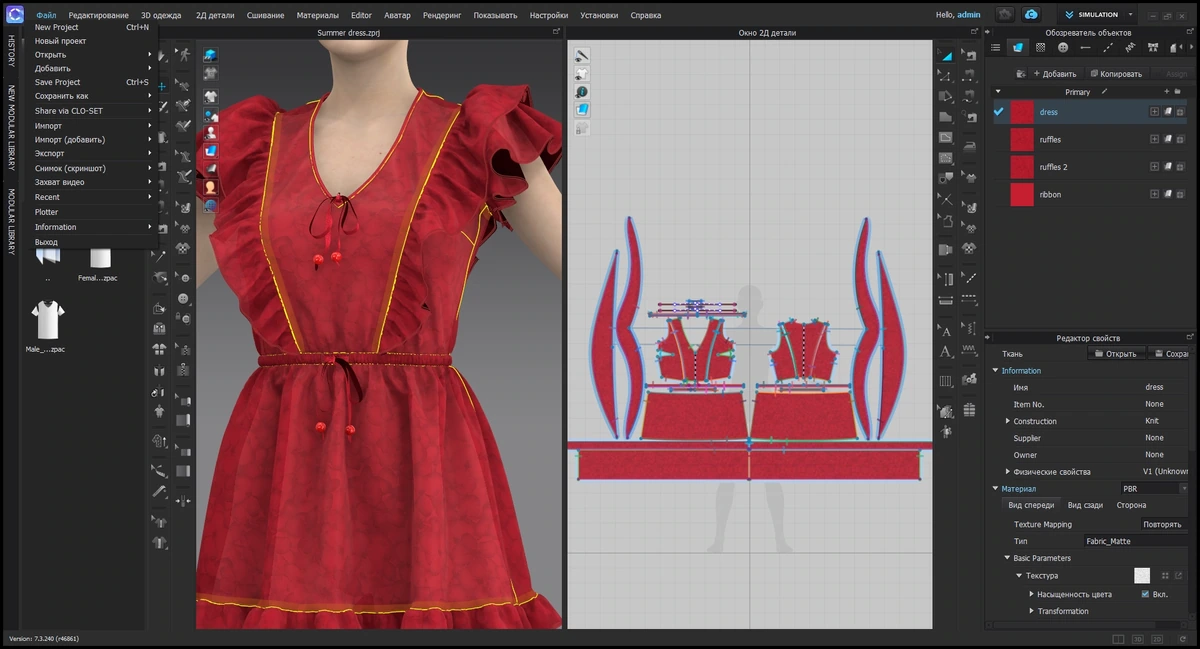Image resolution: width=1200 pixels, height=649 pixels.
Task: Select the Male T-shirt library thumbnail
Action: (47, 321)
